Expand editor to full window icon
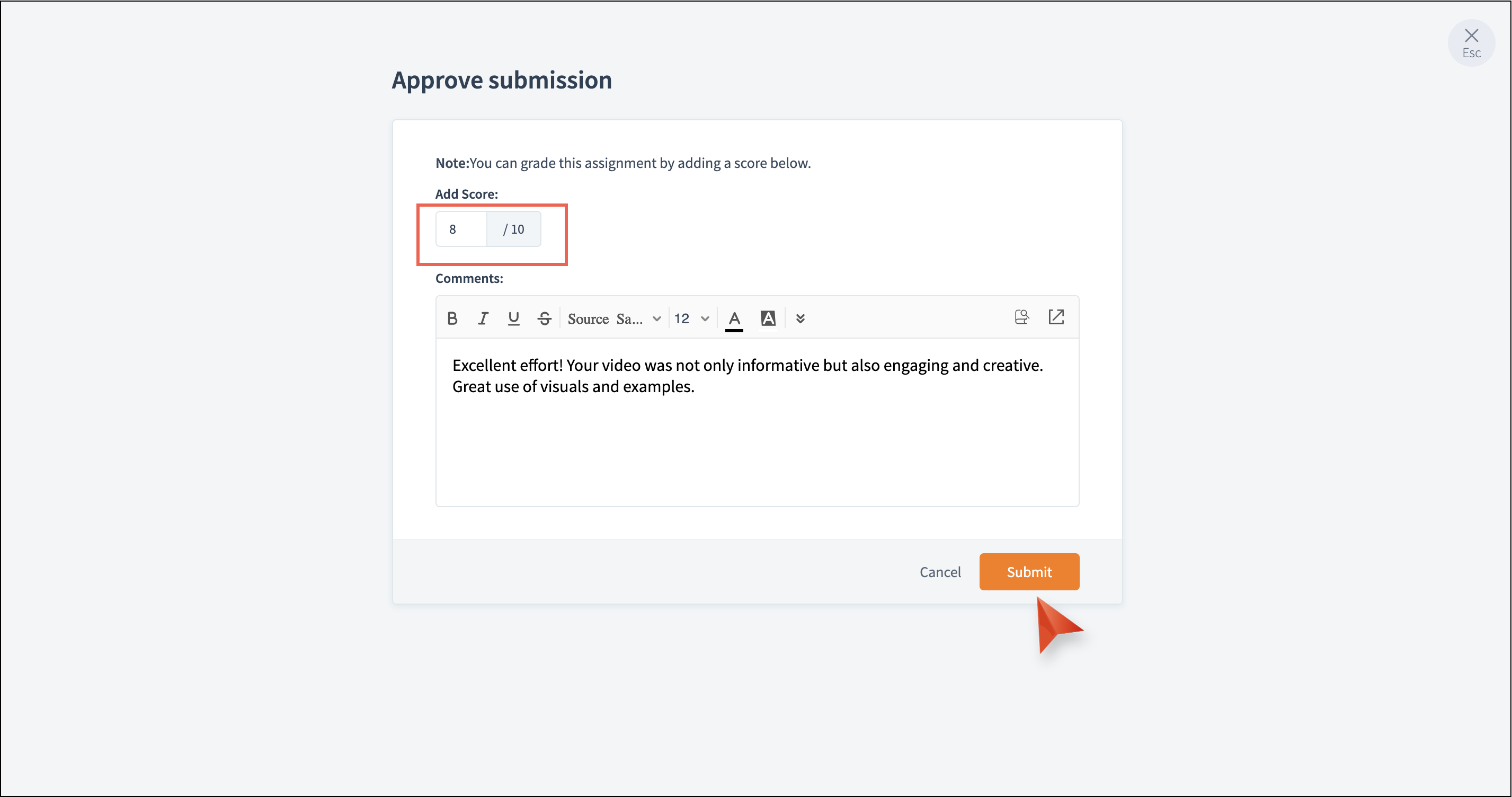Screen dimensions: 1512x797 (1056, 317)
